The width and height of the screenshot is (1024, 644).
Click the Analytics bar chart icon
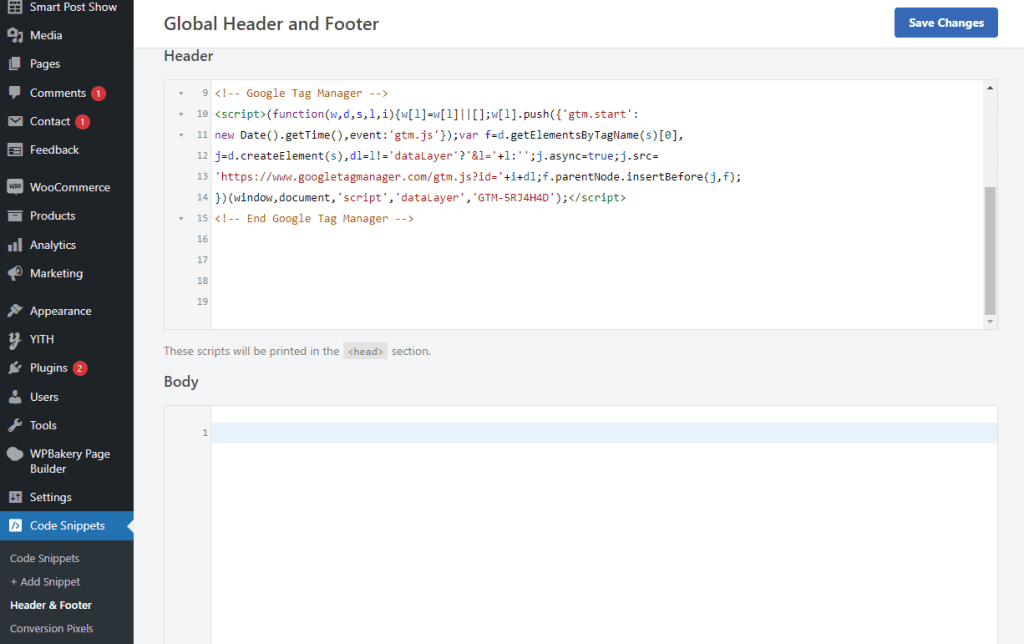[x=15, y=245]
